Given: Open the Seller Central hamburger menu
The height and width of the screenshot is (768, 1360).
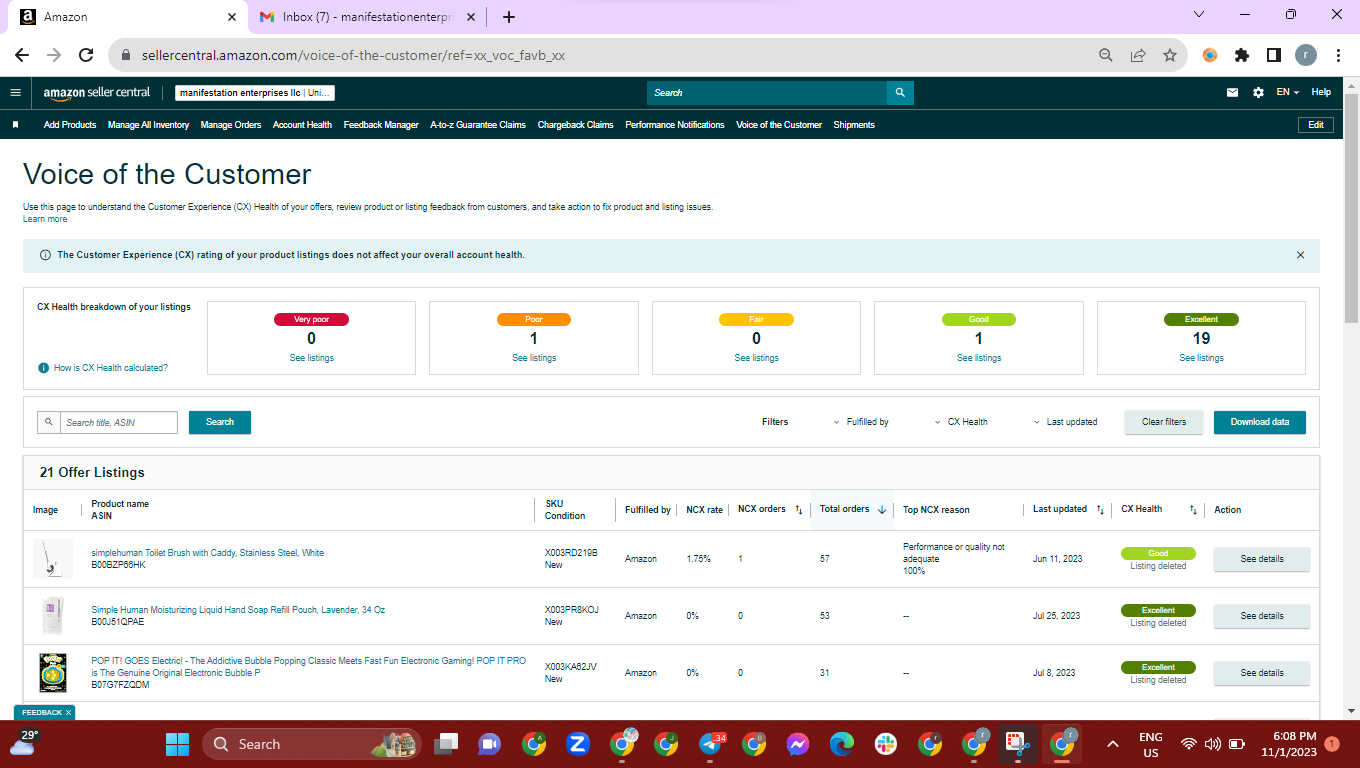Looking at the screenshot, I should click(x=15, y=93).
